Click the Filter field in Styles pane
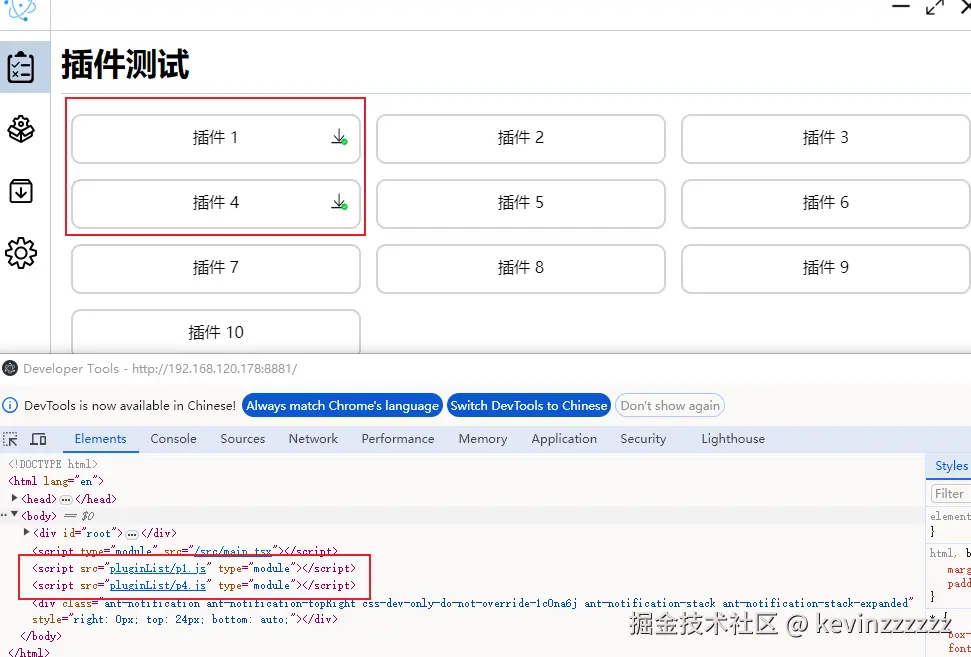 tap(951, 494)
